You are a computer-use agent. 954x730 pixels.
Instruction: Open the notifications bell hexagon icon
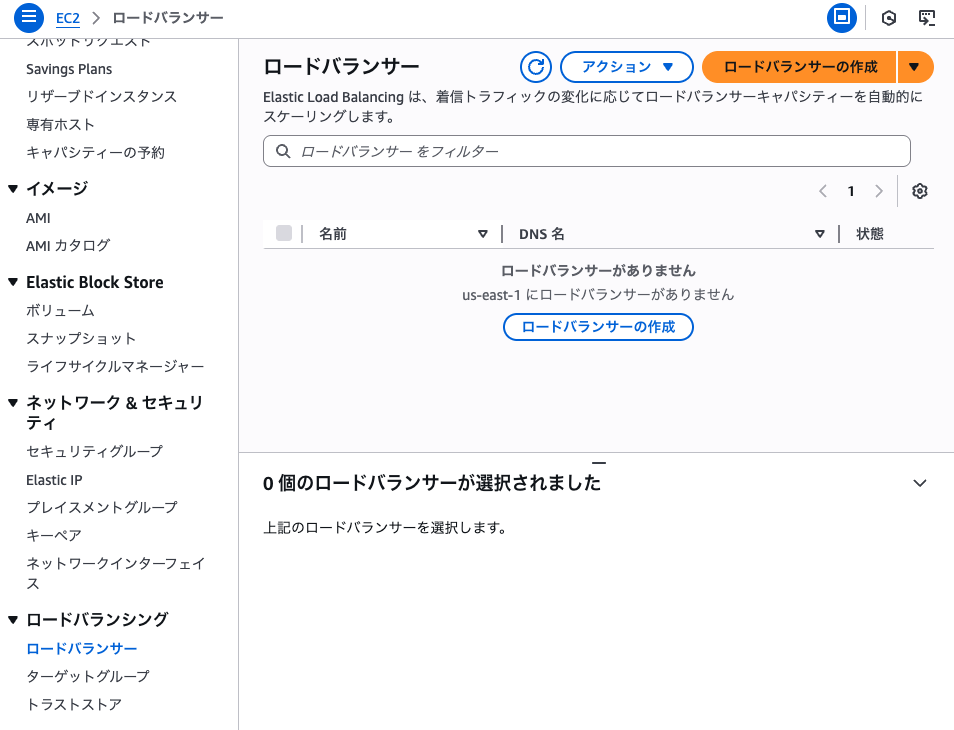pos(888,17)
